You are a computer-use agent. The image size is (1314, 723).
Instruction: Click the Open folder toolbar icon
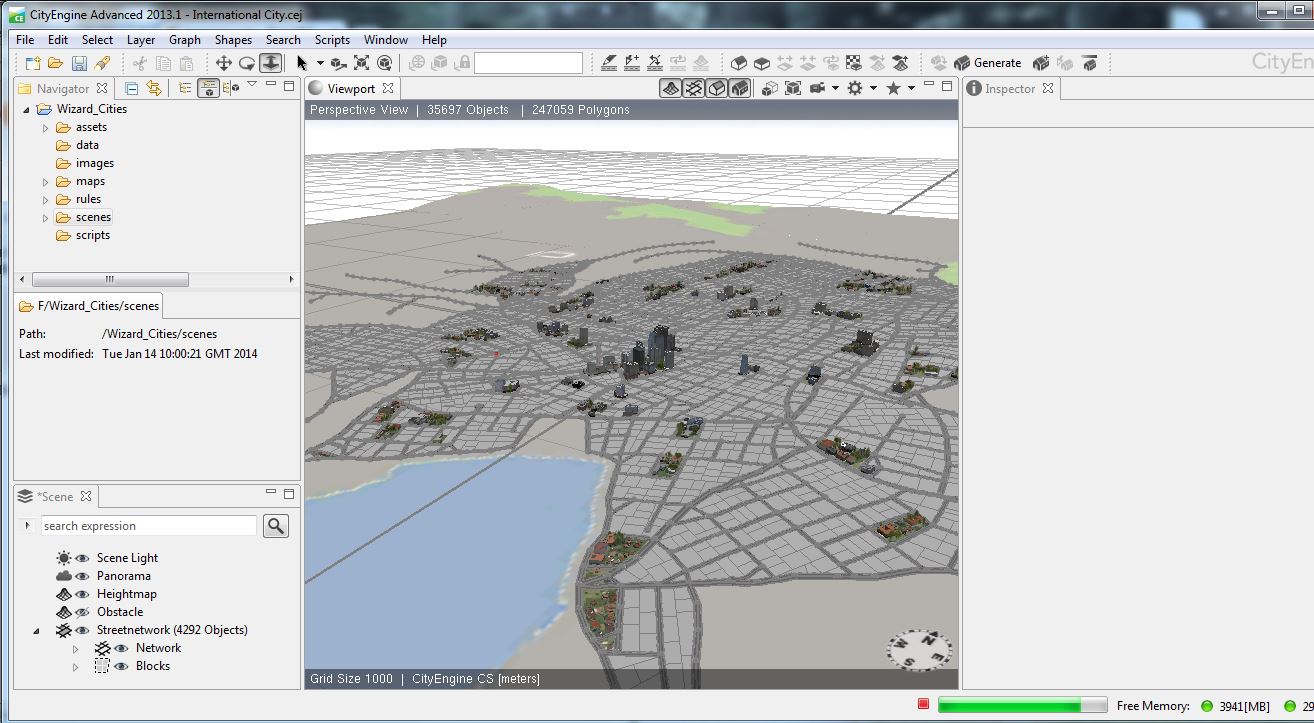pos(56,63)
